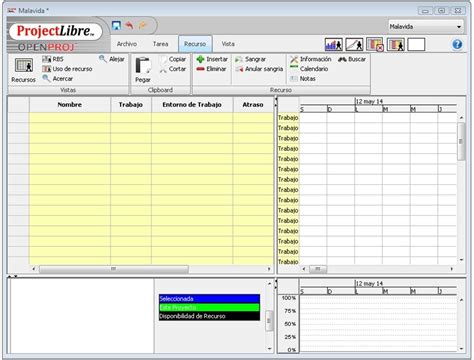Open the Archivo tab
This screenshot has width=474, height=360.
pyautogui.click(x=127, y=44)
